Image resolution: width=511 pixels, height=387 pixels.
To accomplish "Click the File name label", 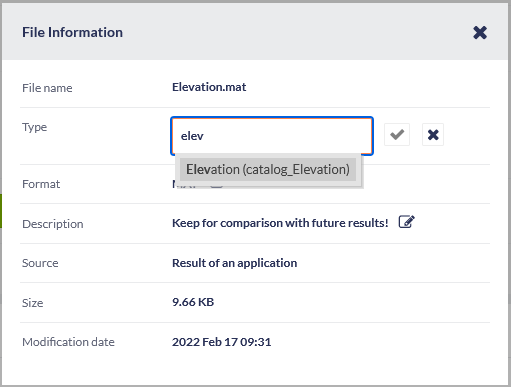I will pyautogui.click(x=47, y=88).
